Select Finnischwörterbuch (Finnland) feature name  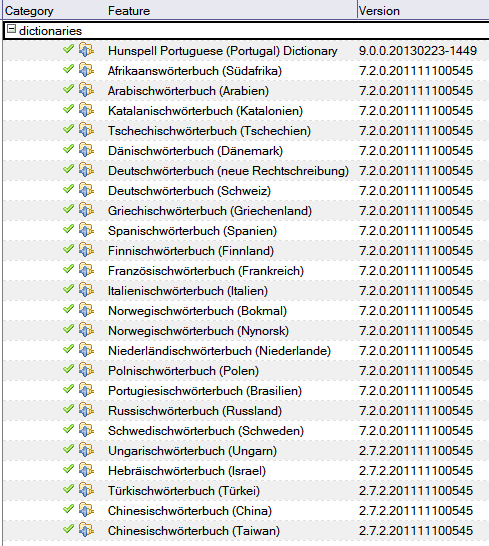191,251
